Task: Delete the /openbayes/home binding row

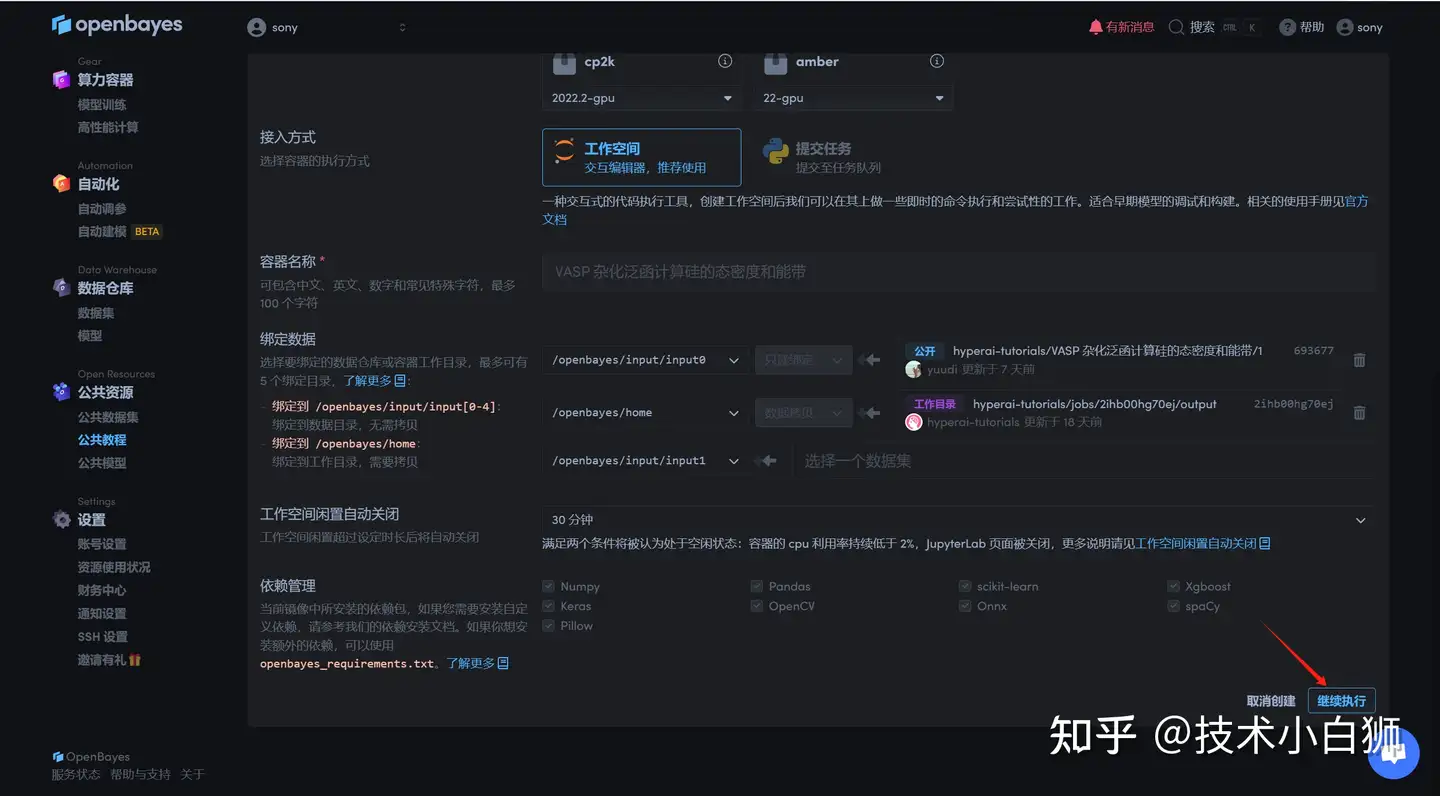Action: (1359, 412)
